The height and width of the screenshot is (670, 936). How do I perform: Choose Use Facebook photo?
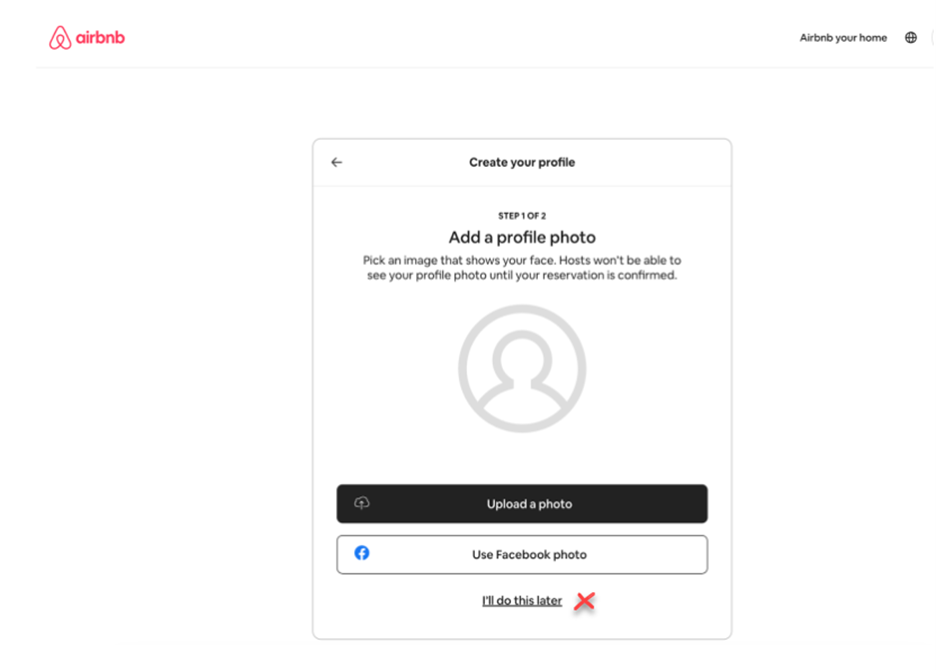point(522,555)
